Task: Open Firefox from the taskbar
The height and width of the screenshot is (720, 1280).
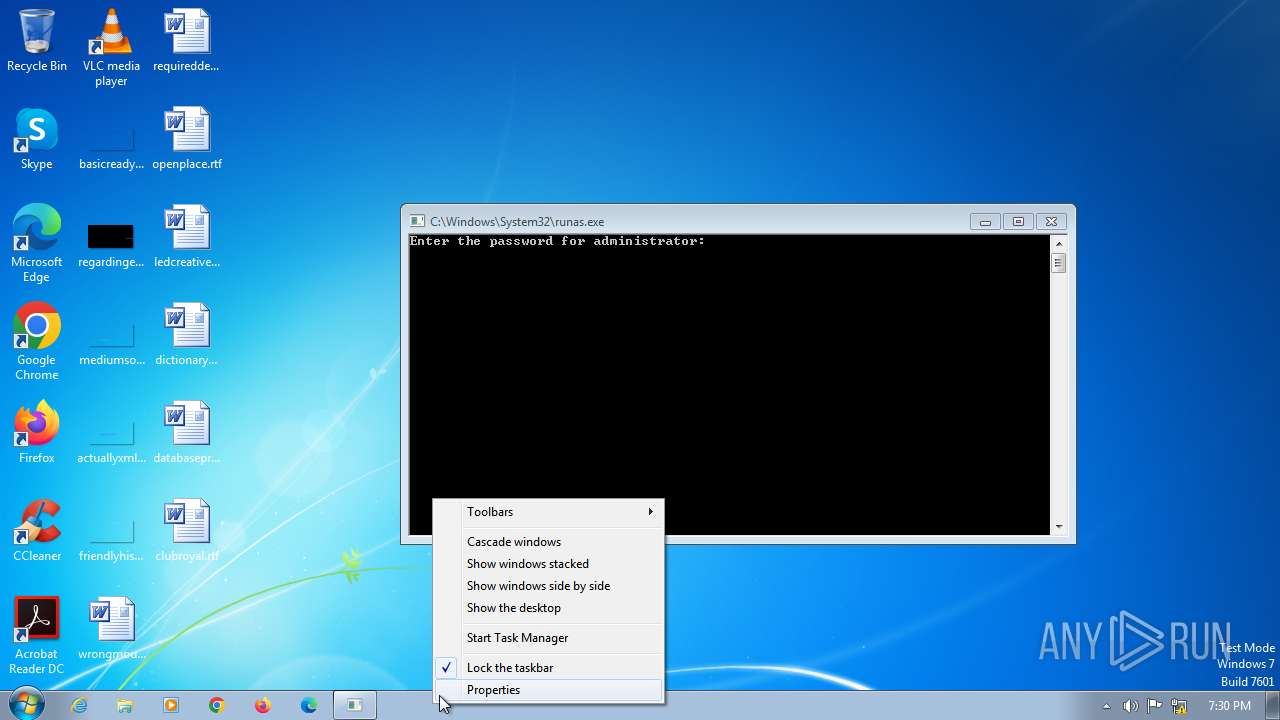Action: tap(263, 705)
